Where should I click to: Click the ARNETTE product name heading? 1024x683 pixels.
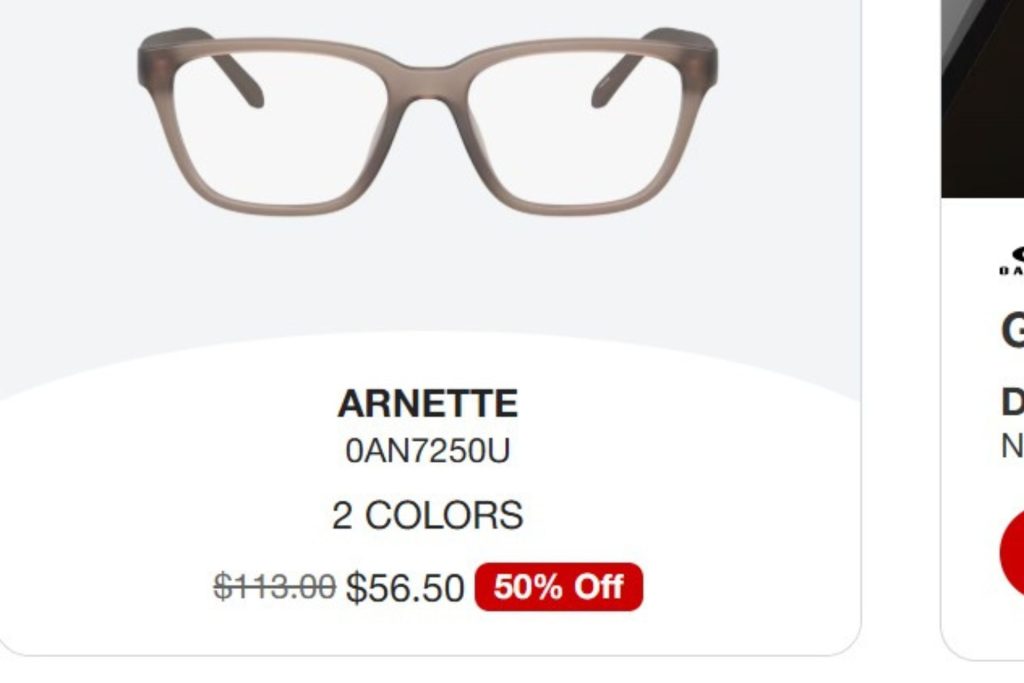pos(428,404)
